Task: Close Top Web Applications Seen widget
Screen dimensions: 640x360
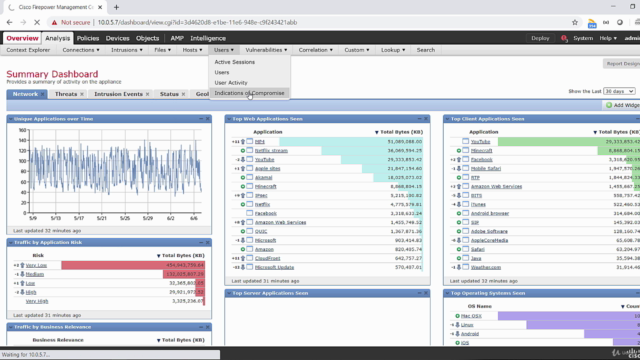Action: (426, 119)
